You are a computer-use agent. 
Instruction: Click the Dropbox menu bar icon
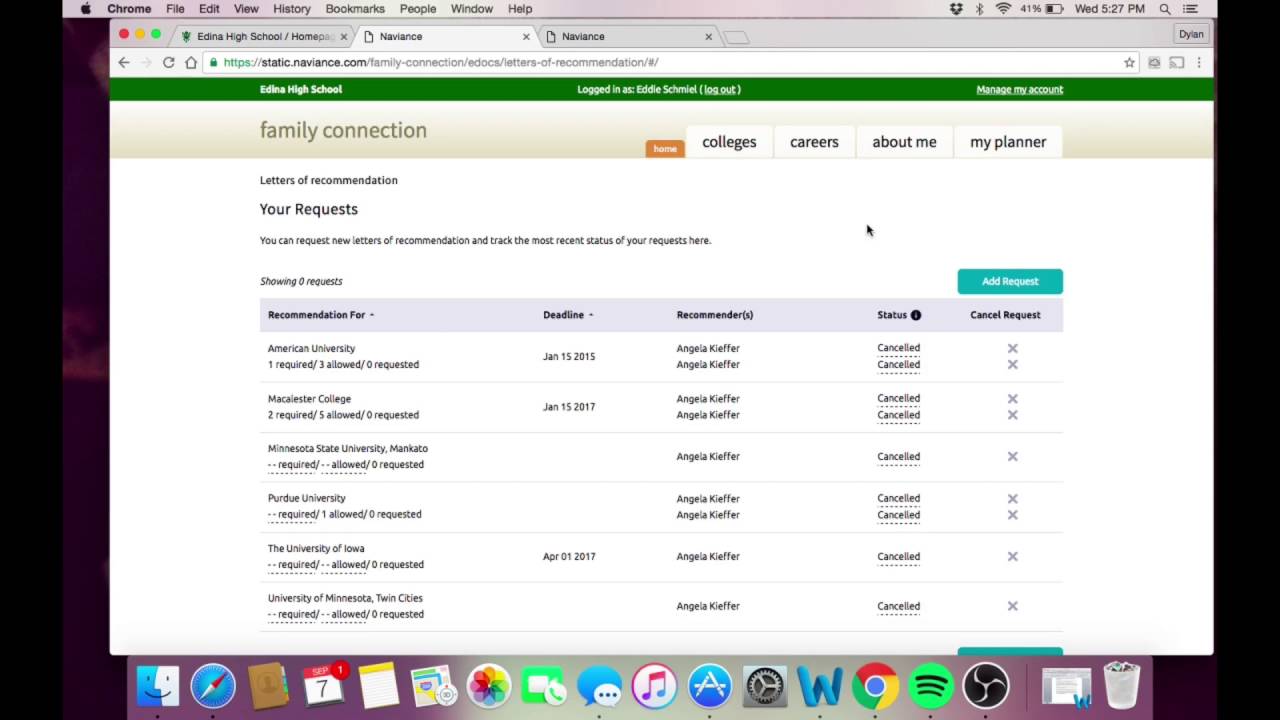click(956, 9)
